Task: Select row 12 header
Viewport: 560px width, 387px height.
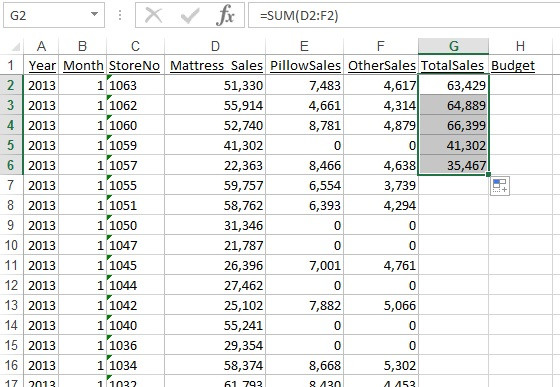Action: coord(11,285)
